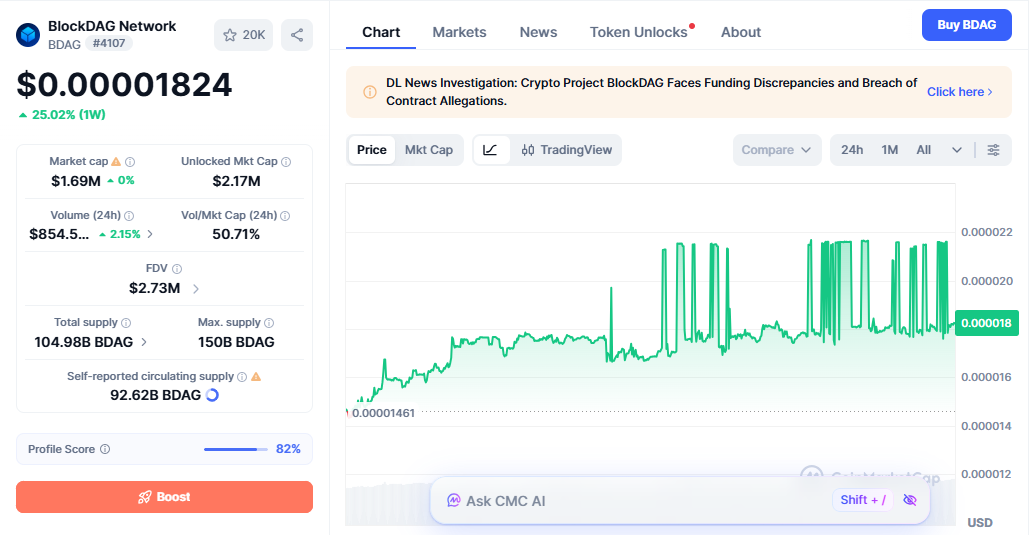Click the 50.71% Vol/Mkt Cap value

[x=236, y=234]
